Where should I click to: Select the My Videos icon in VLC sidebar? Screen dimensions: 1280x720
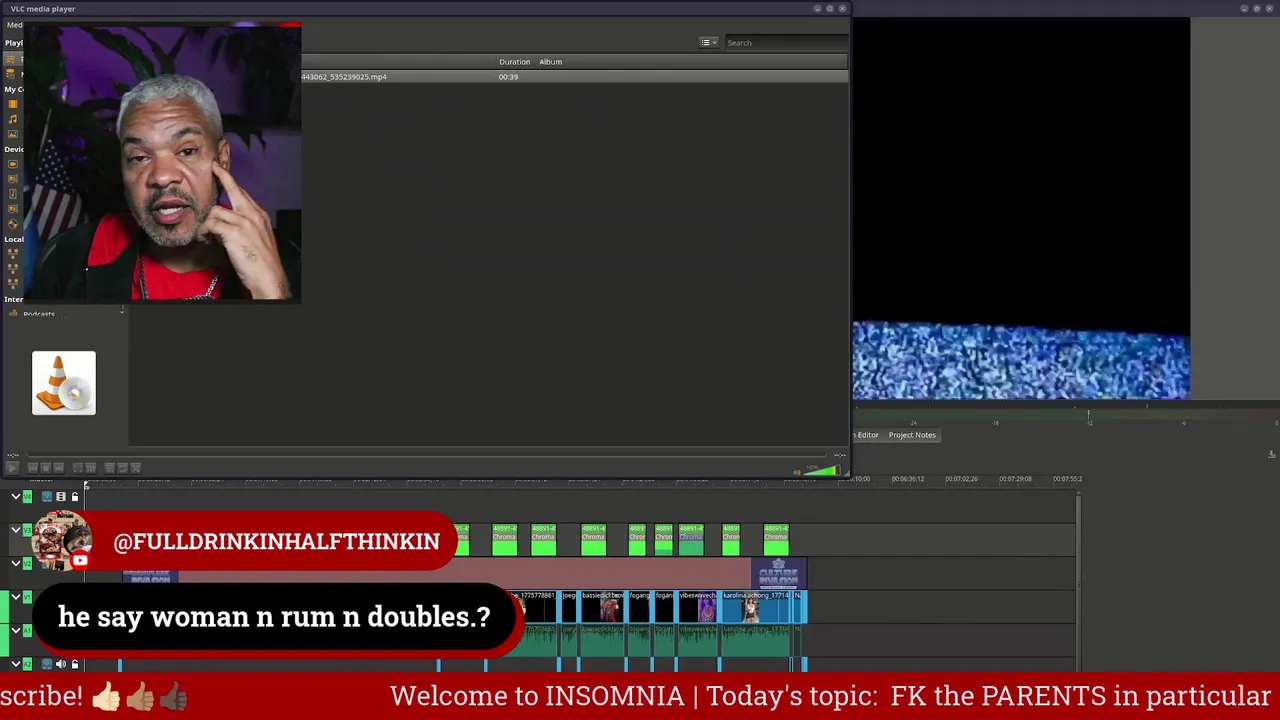[x=13, y=104]
